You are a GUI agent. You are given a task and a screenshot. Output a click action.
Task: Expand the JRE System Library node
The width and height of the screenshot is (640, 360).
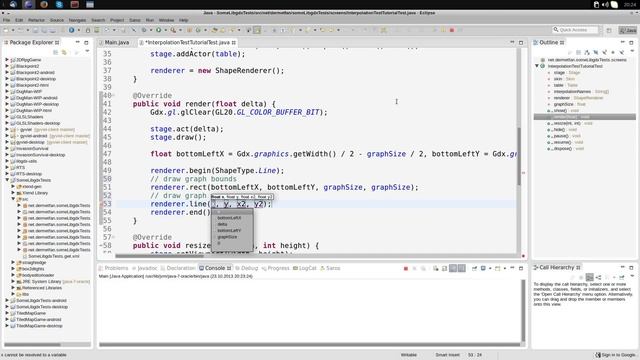[x=13, y=281]
